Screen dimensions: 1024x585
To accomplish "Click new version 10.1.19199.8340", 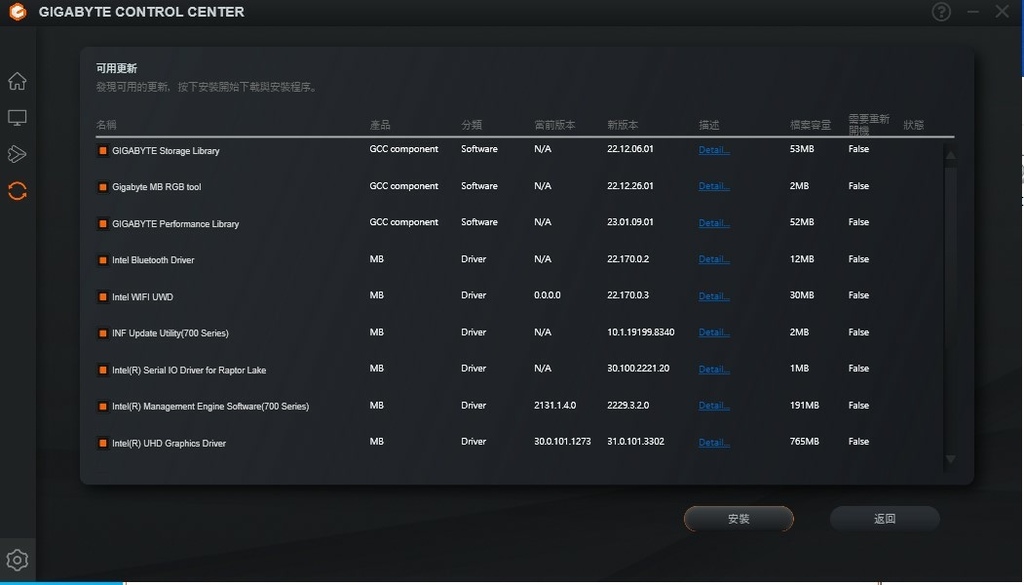I will (641, 332).
